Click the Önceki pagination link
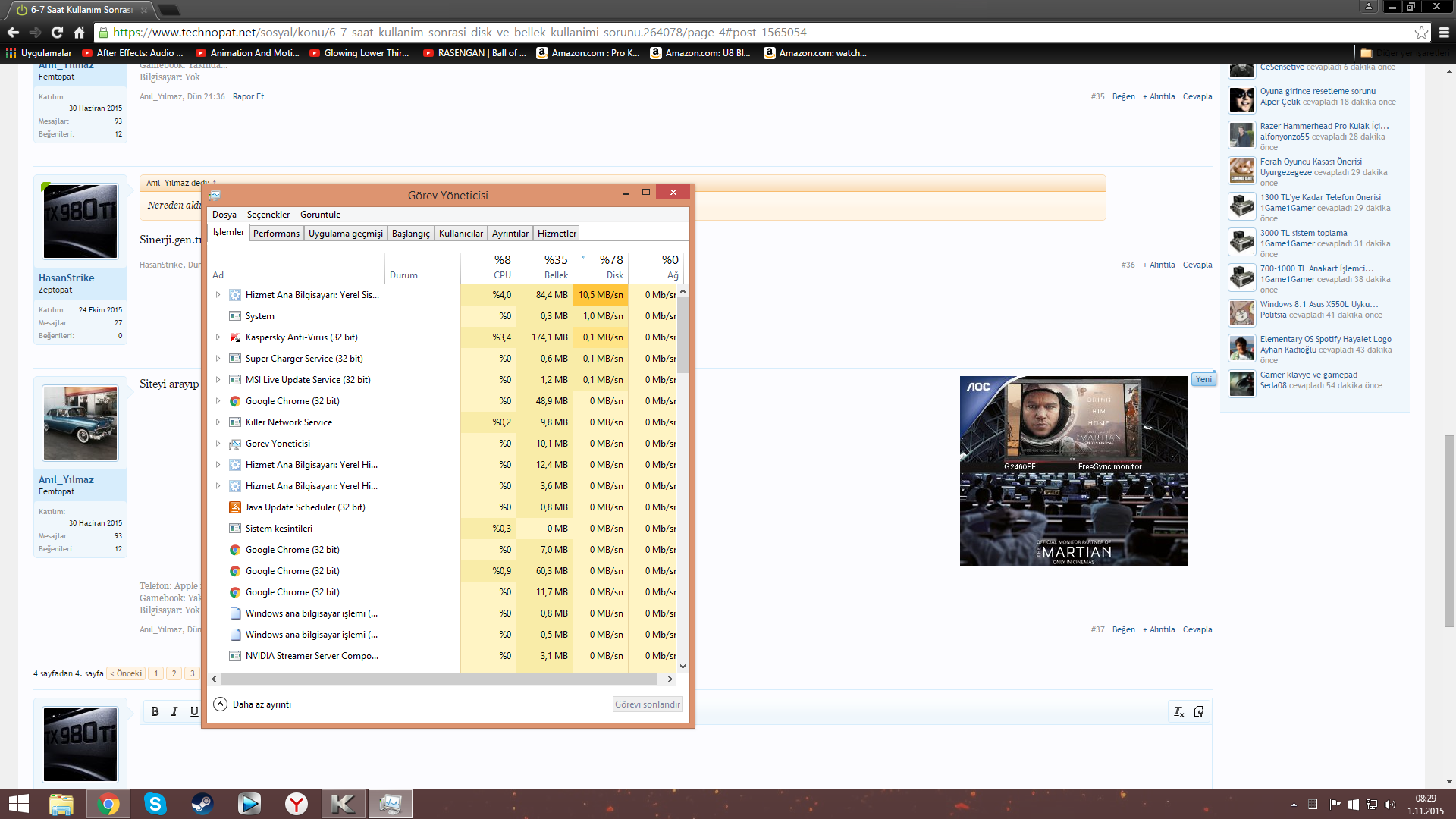1456x819 pixels. pos(127,673)
